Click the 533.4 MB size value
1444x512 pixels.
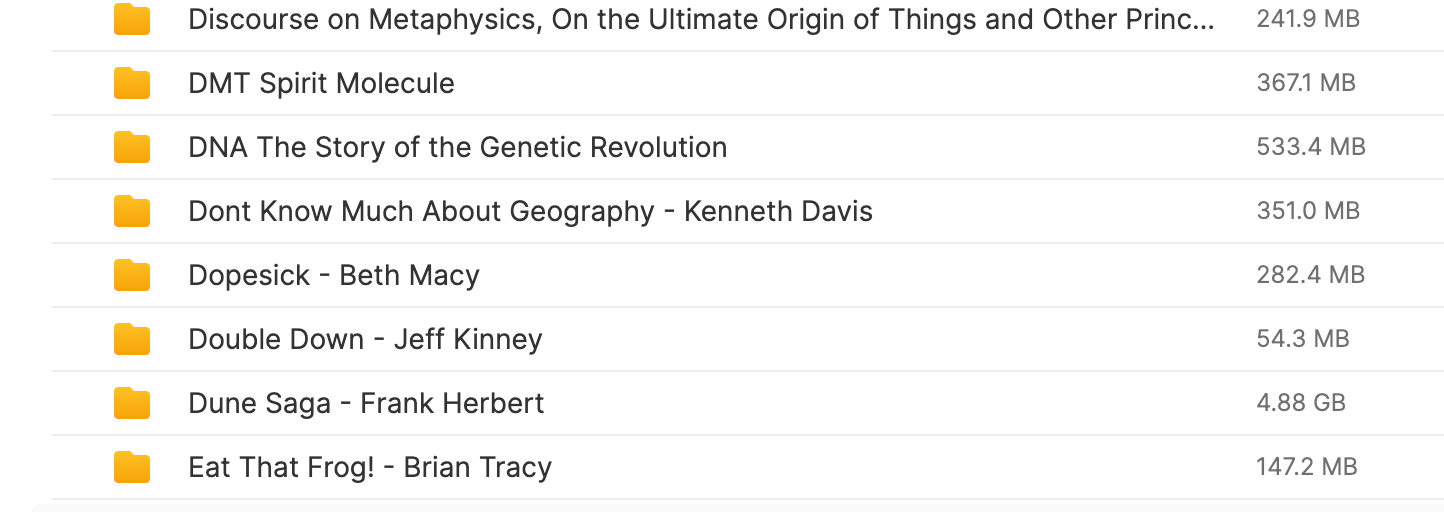coord(1311,147)
